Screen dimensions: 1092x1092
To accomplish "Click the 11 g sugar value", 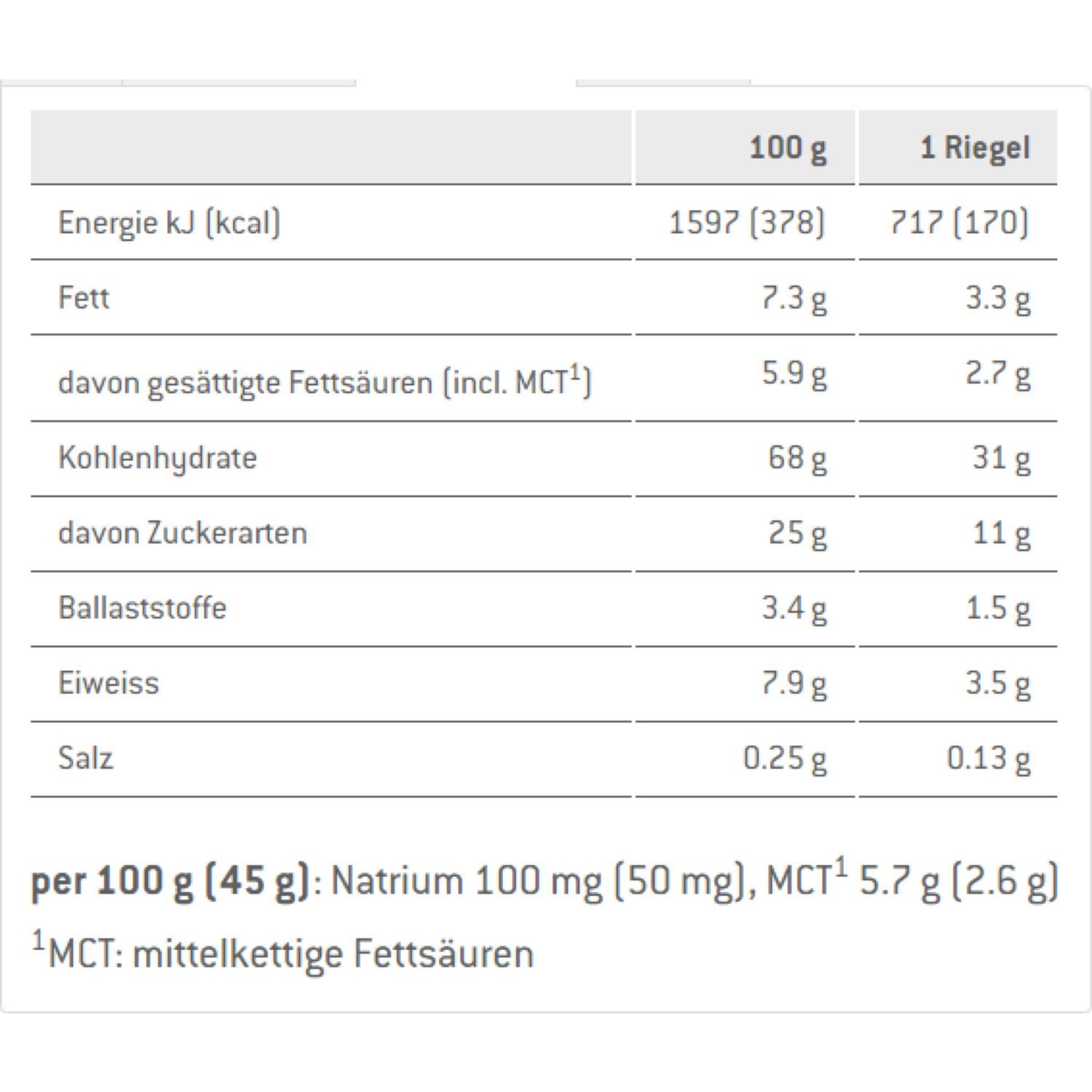I will [1001, 533].
